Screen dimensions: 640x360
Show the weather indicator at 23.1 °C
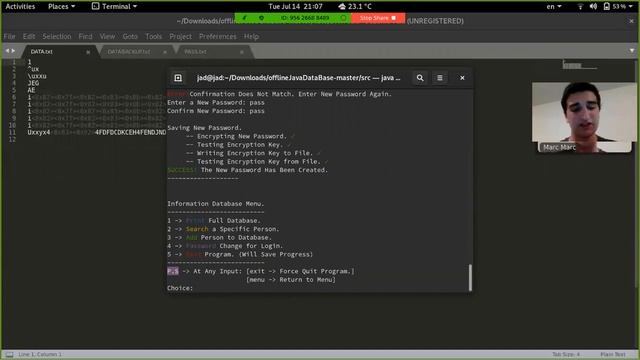[x=355, y=7]
